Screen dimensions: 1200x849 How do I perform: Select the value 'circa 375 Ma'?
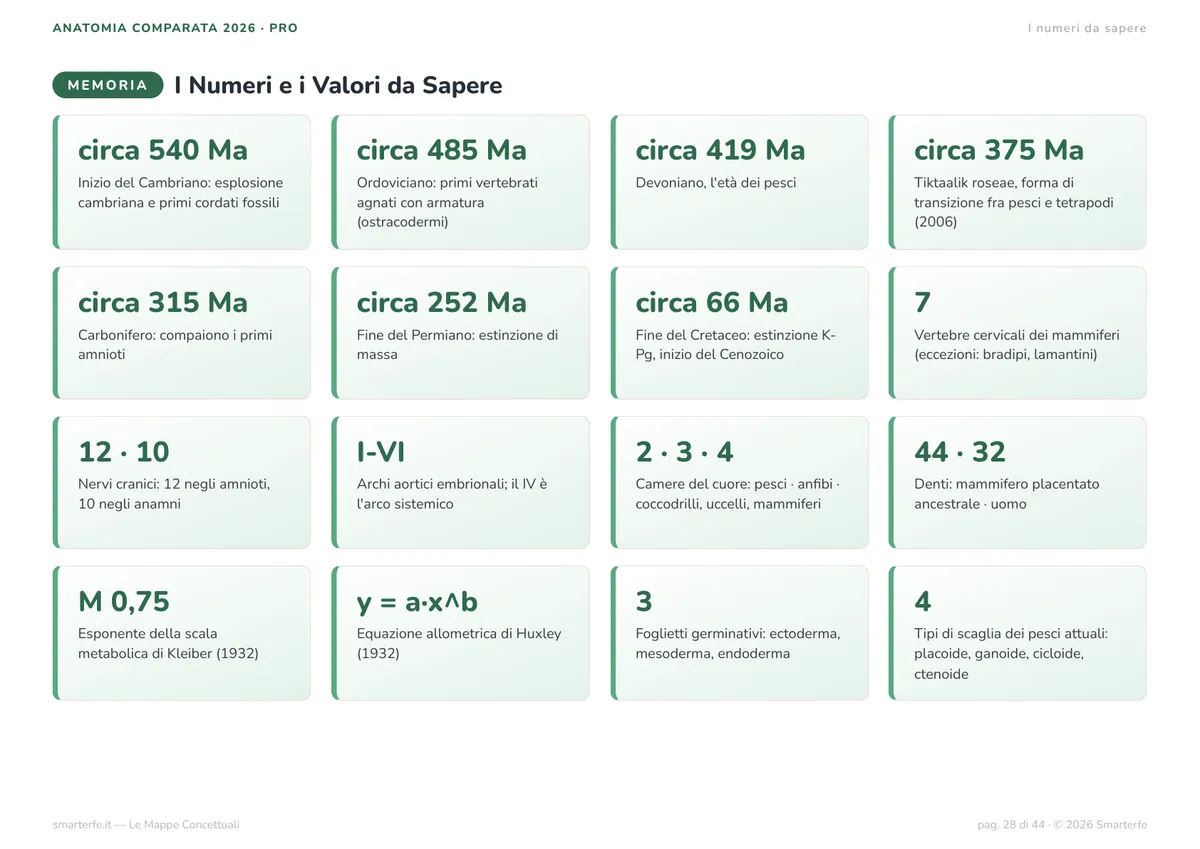click(x=999, y=150)
